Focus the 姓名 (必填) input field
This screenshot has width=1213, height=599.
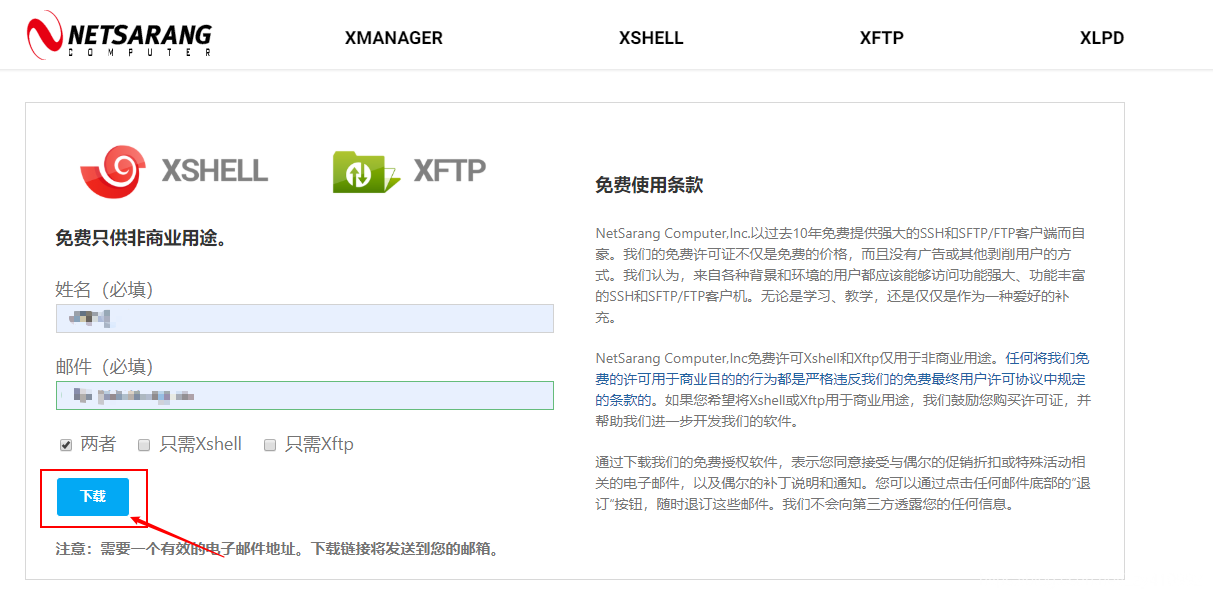click(305, 319)
